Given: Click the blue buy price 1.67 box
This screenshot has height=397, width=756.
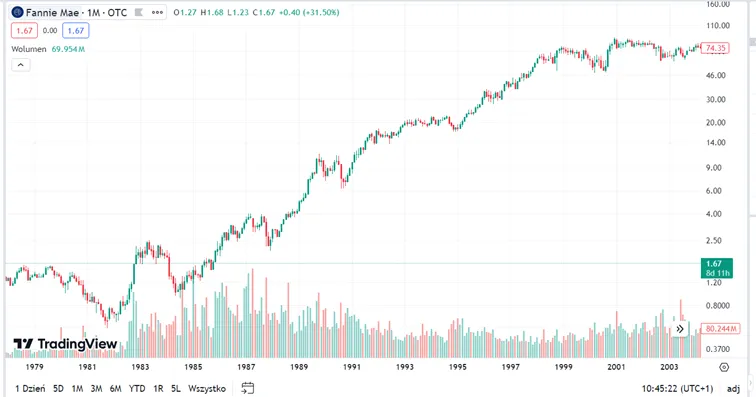Looking at the screenshot, I should (x=76, y=30).
